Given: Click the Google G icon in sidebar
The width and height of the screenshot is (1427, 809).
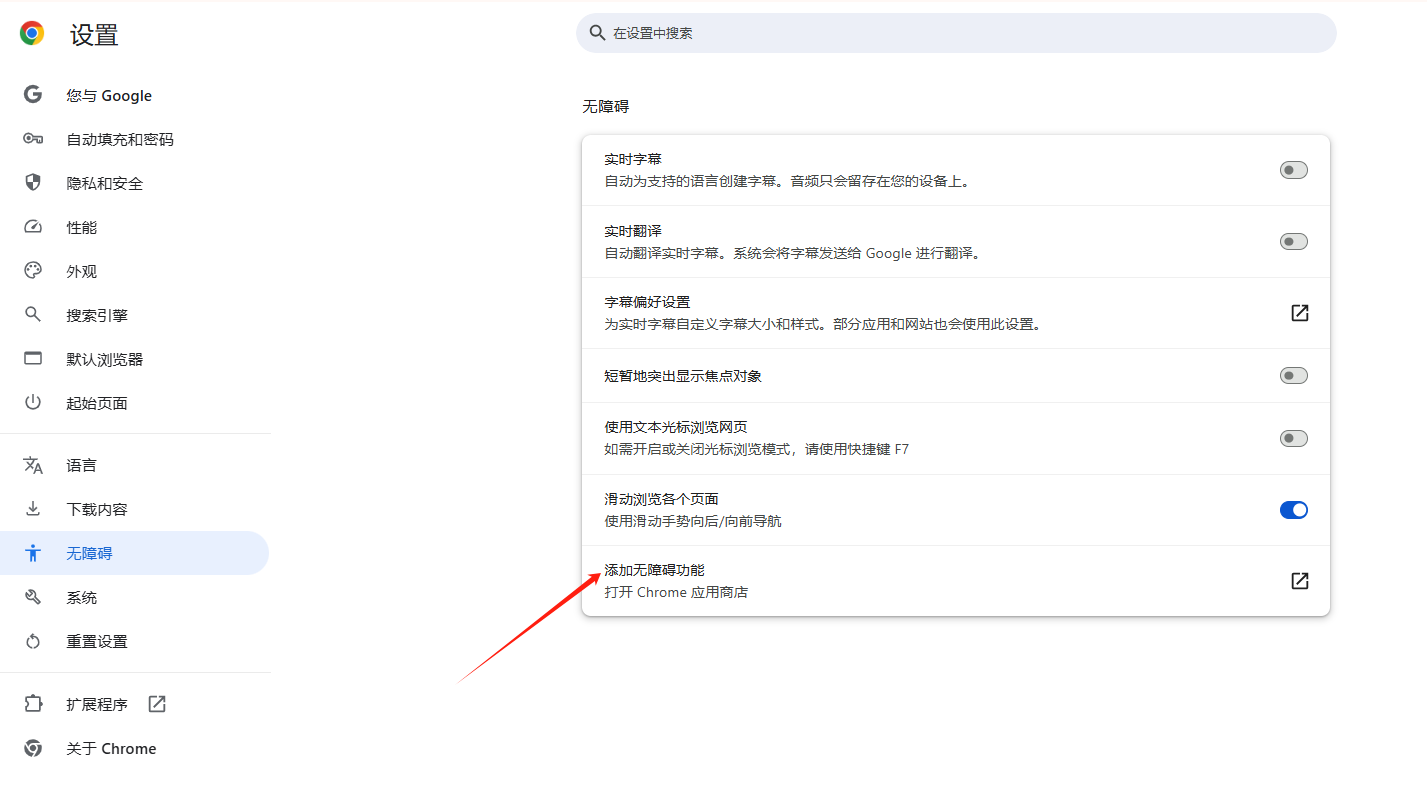Looking at the screenshot, I should tap(33, 95).
